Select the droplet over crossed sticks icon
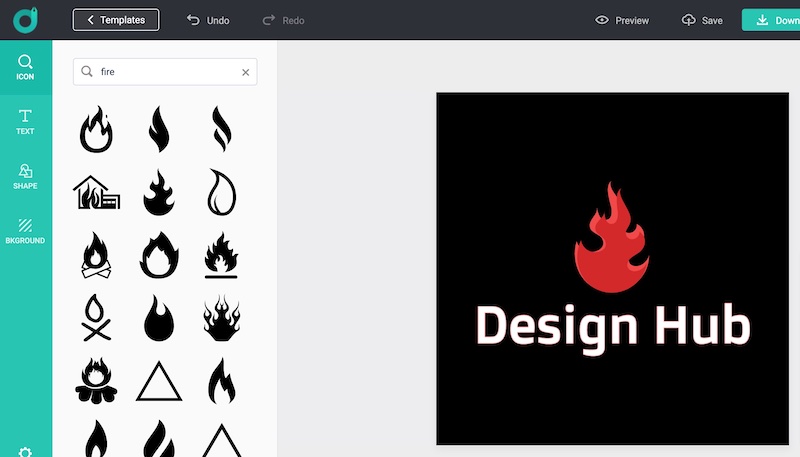 tap(96, 318)
